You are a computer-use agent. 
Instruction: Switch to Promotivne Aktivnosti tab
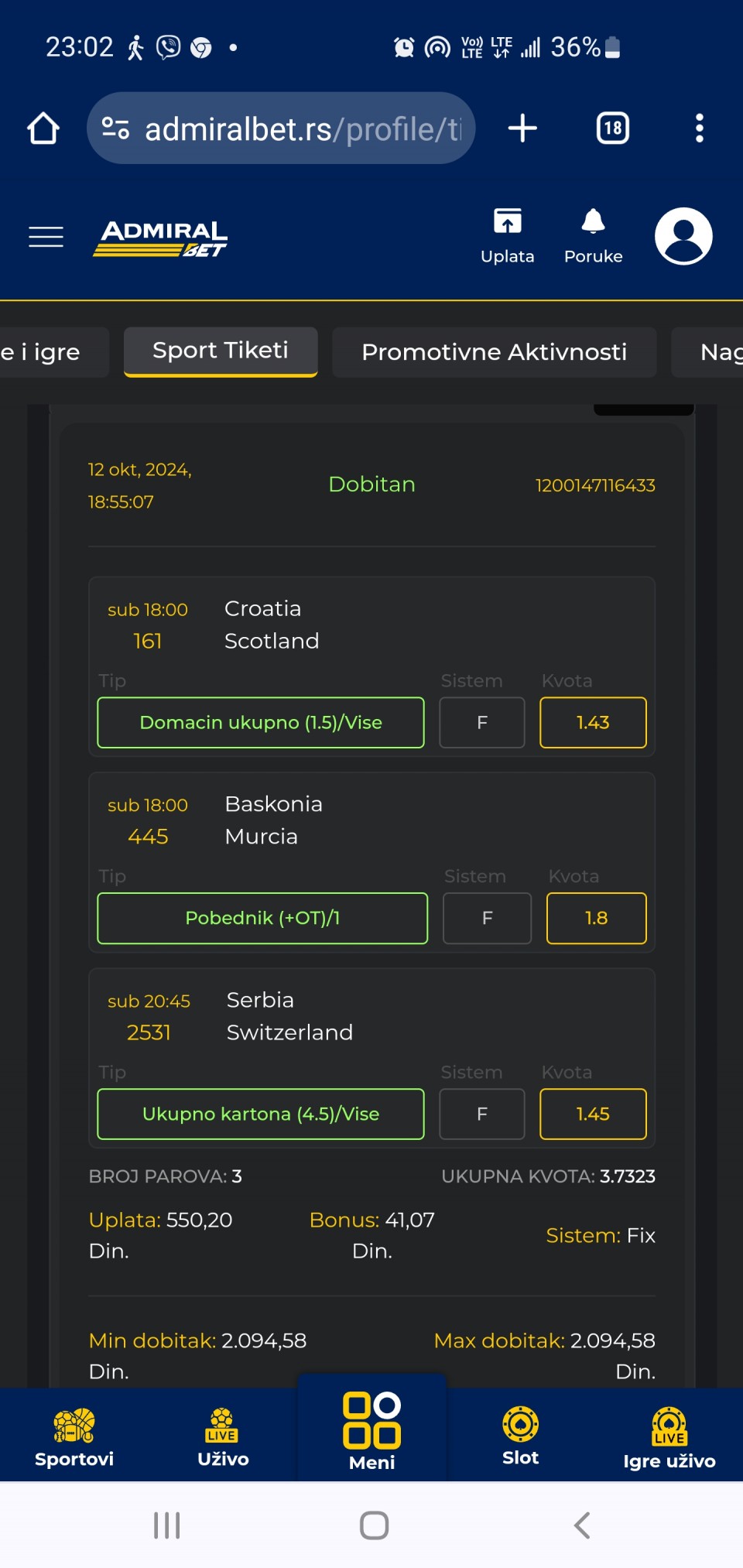(x=495, y=352)
